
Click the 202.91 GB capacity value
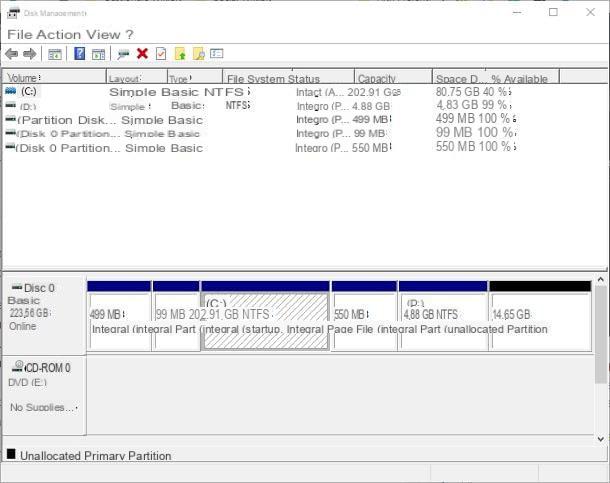click(374, 92)
